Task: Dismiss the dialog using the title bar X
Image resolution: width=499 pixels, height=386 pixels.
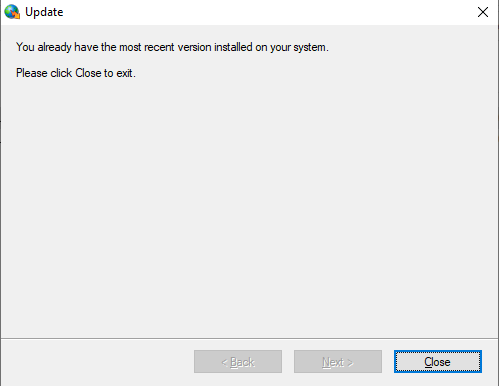Action: pos(483,12)
